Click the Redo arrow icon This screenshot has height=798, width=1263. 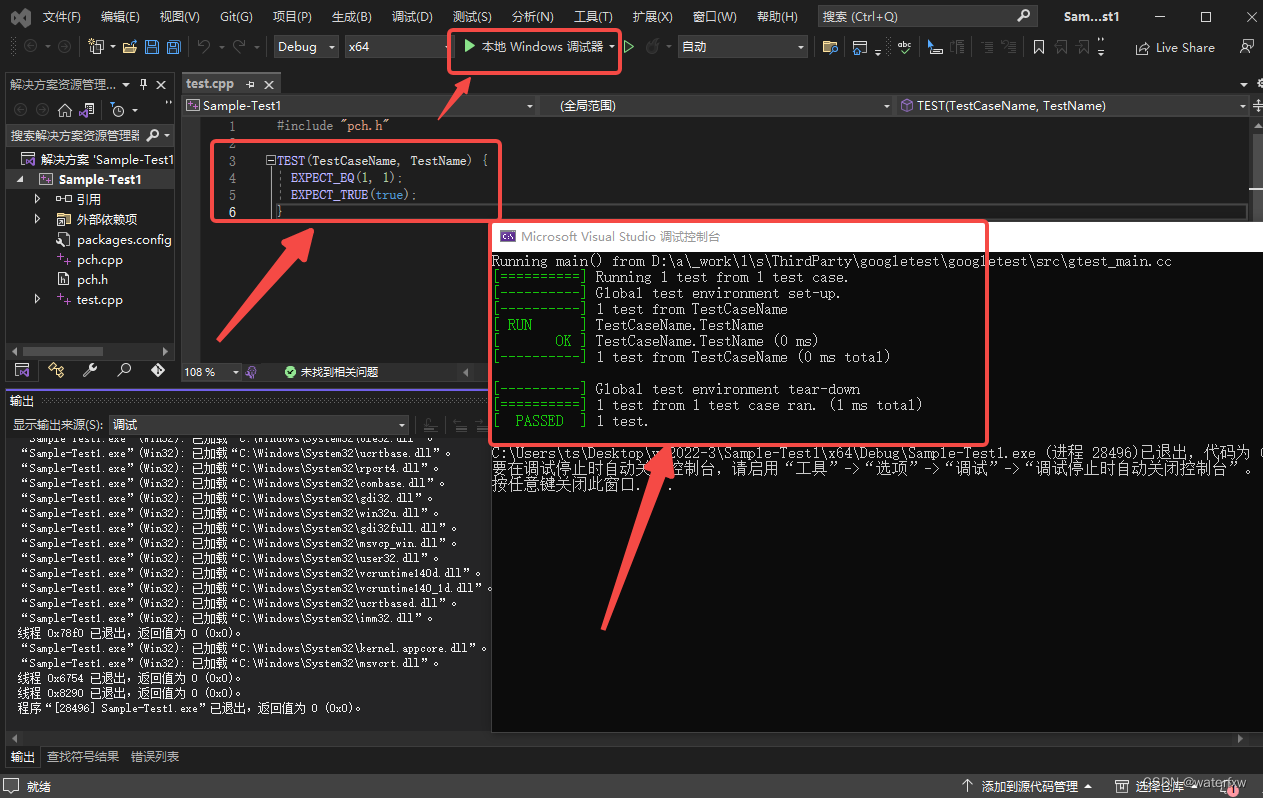238,47
